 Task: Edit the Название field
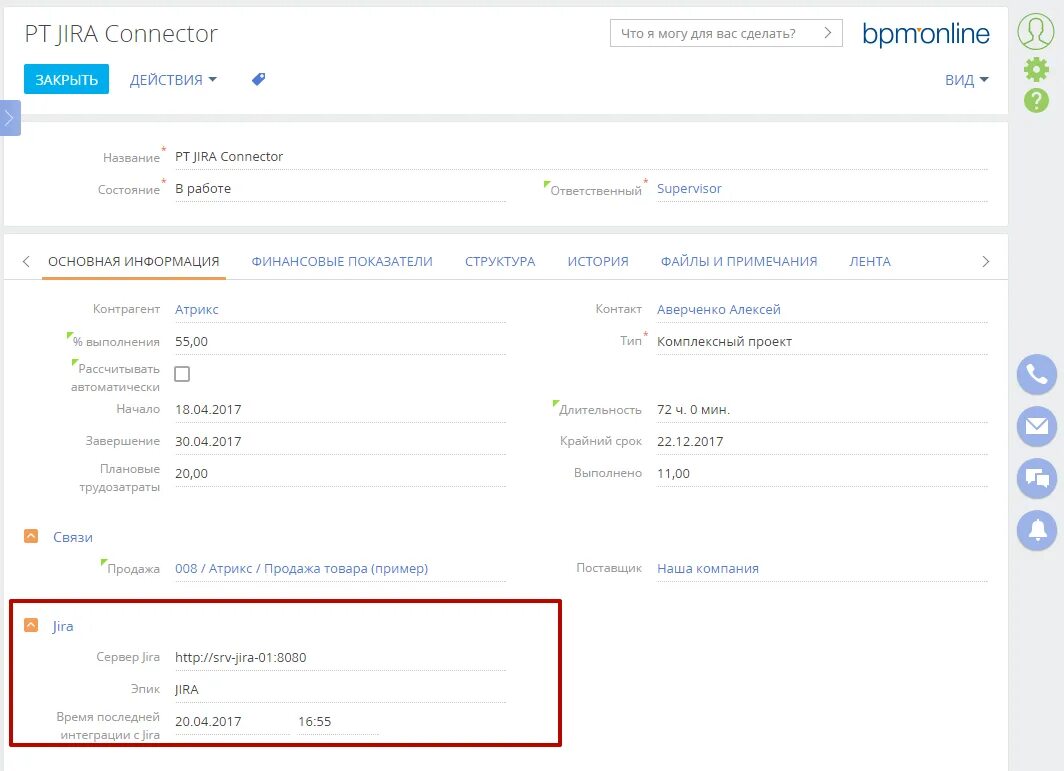[581, 157]
